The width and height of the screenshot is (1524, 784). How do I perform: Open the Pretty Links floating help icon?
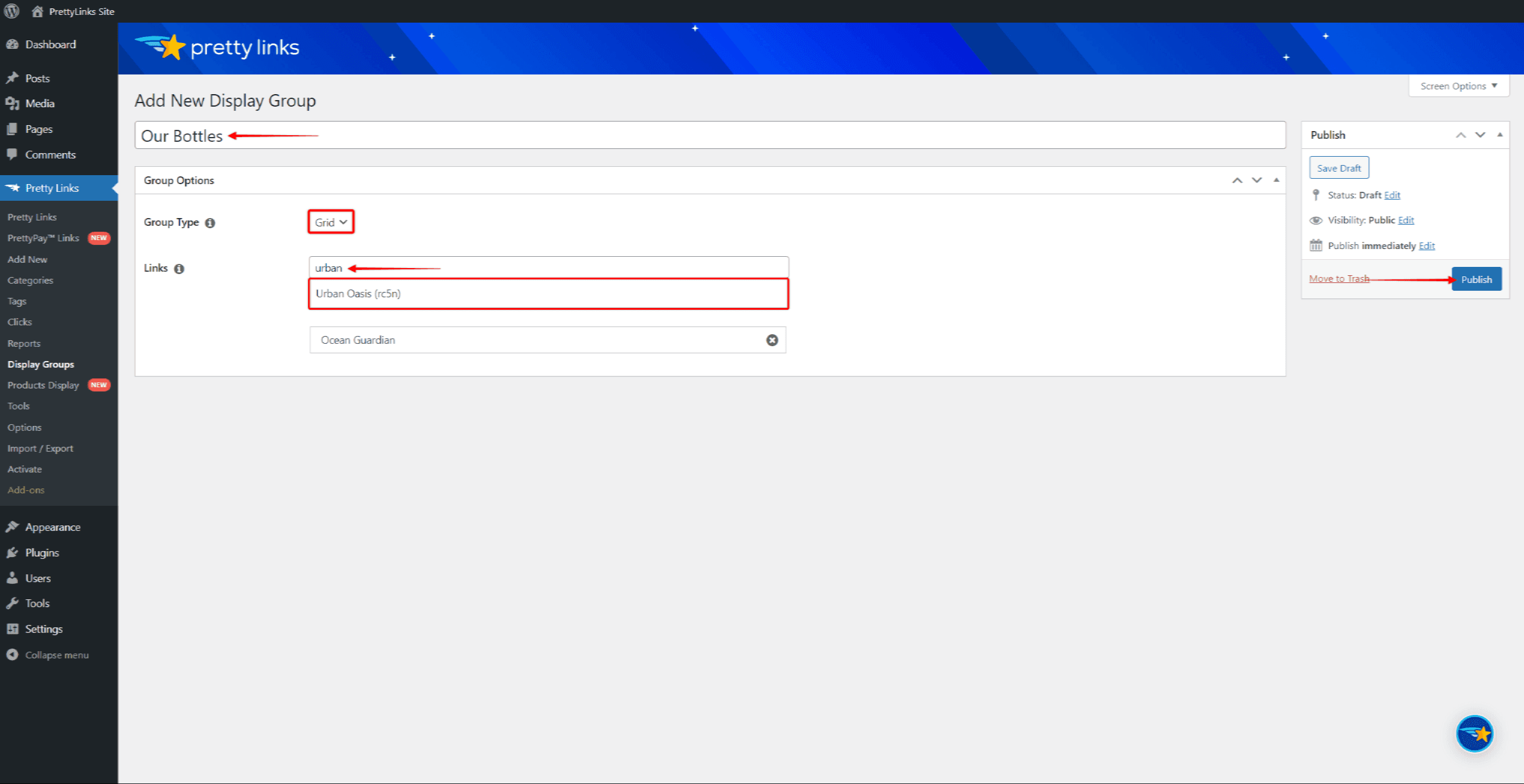pos(1474,733)
